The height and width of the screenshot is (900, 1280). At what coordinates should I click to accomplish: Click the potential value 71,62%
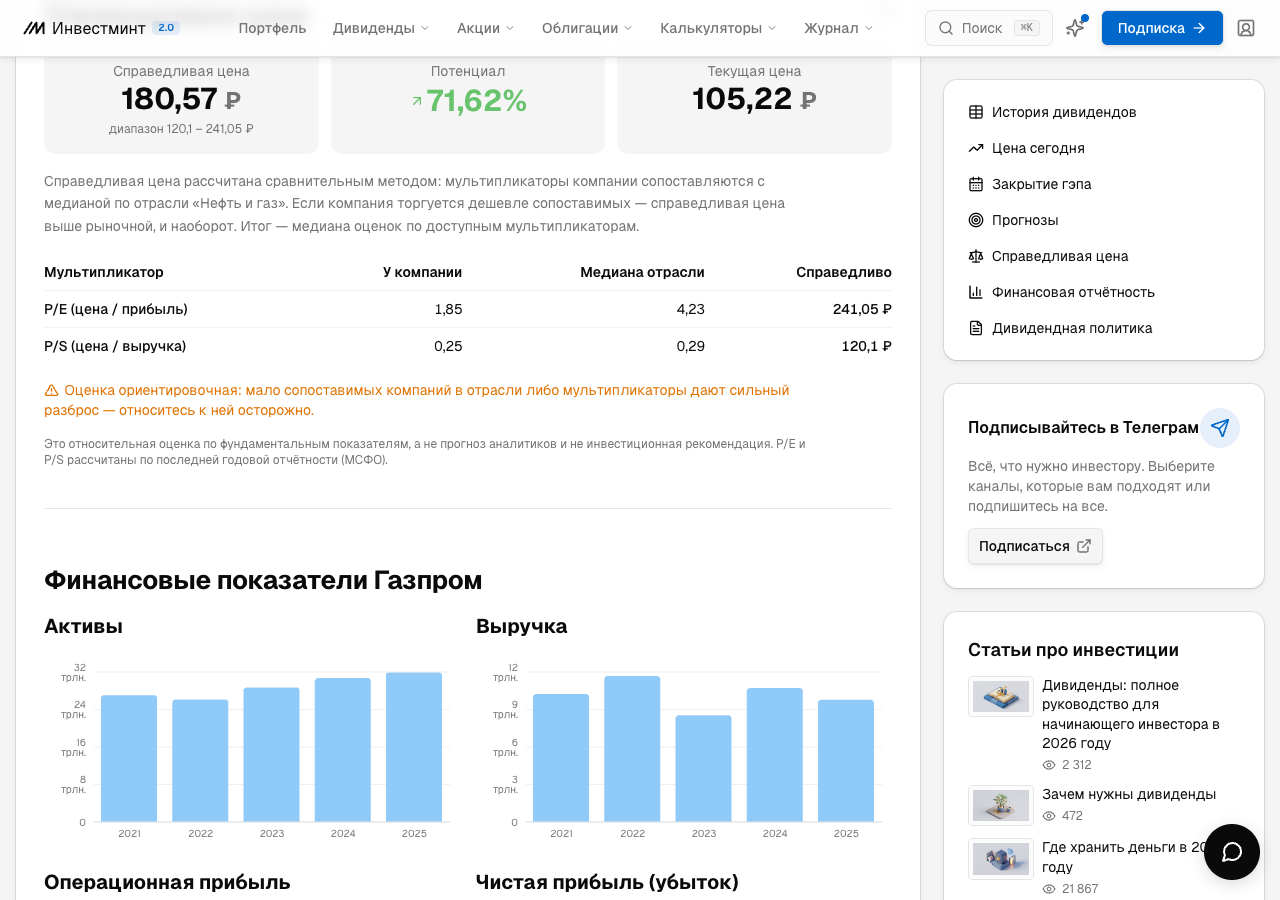point(469,100)
